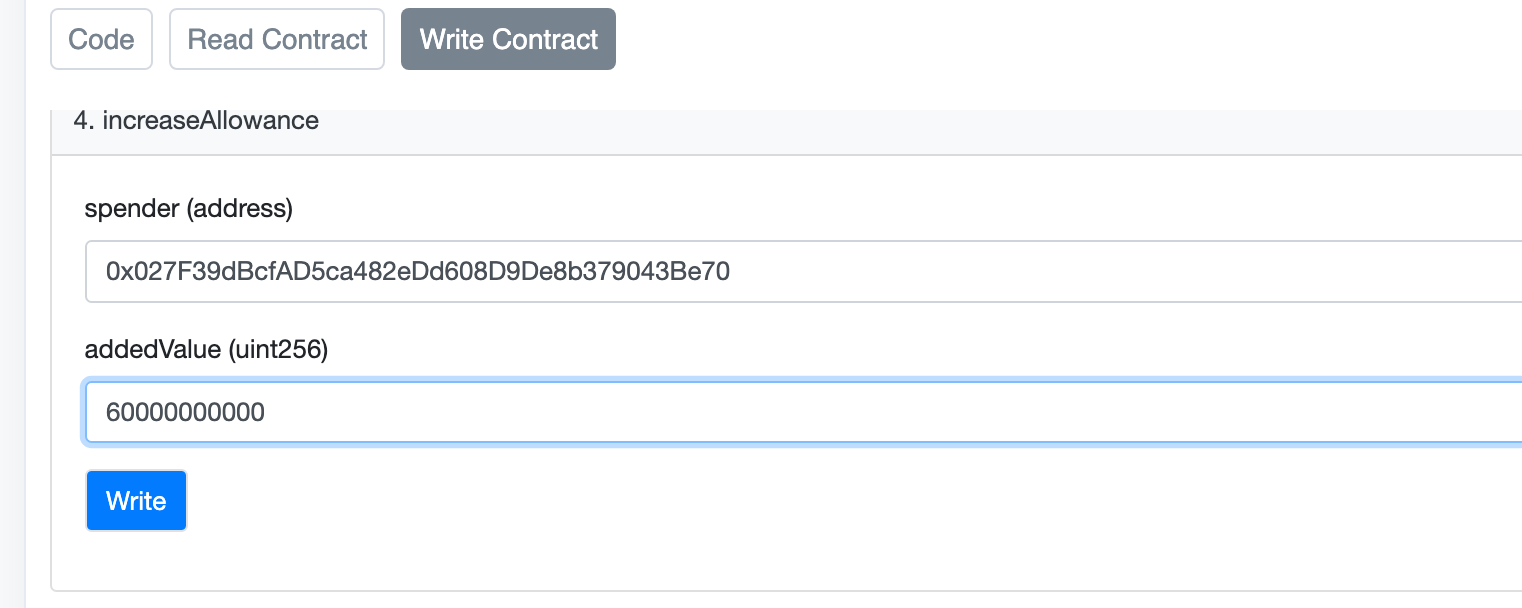Viewport: 1522px width, 608px height.
Task: Focus the addedValue uint256 input field
Action: (x=800, y=412)
